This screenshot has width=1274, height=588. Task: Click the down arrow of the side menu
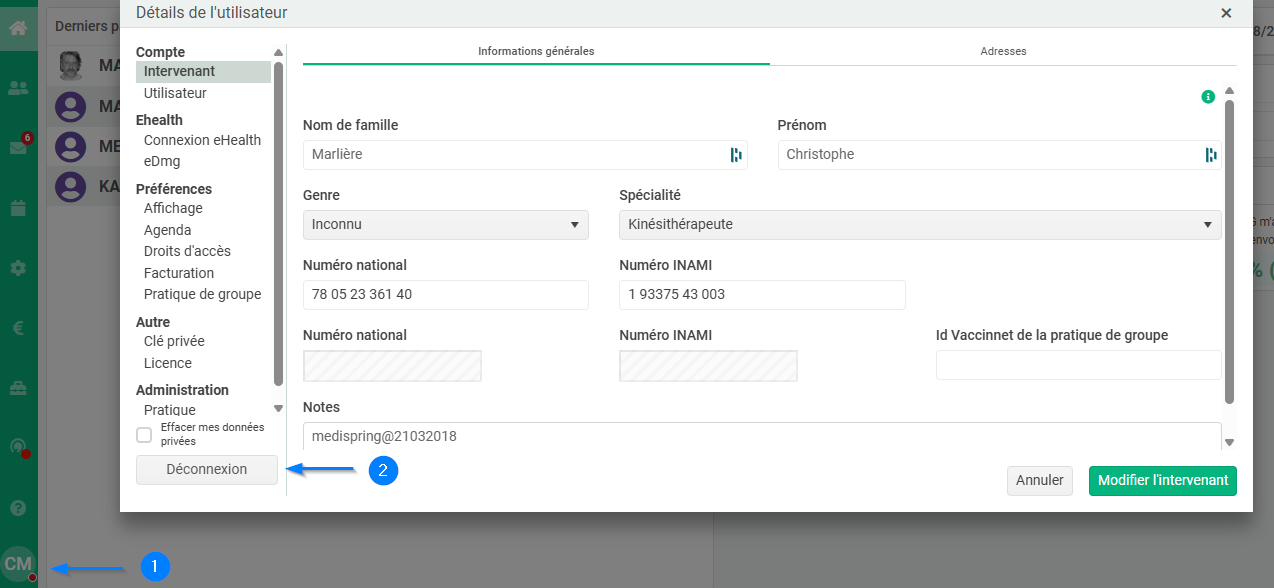pyautogui.click(x=278, y=408)
